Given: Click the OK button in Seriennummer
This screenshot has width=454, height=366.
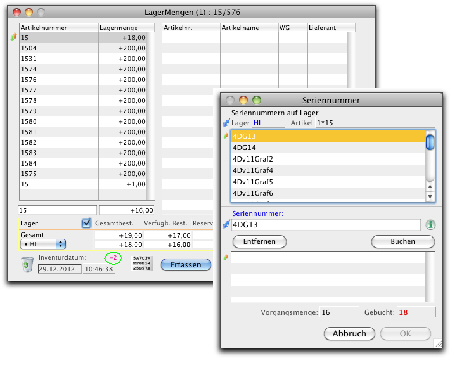Looking at the screenshot, I should 405,334.
